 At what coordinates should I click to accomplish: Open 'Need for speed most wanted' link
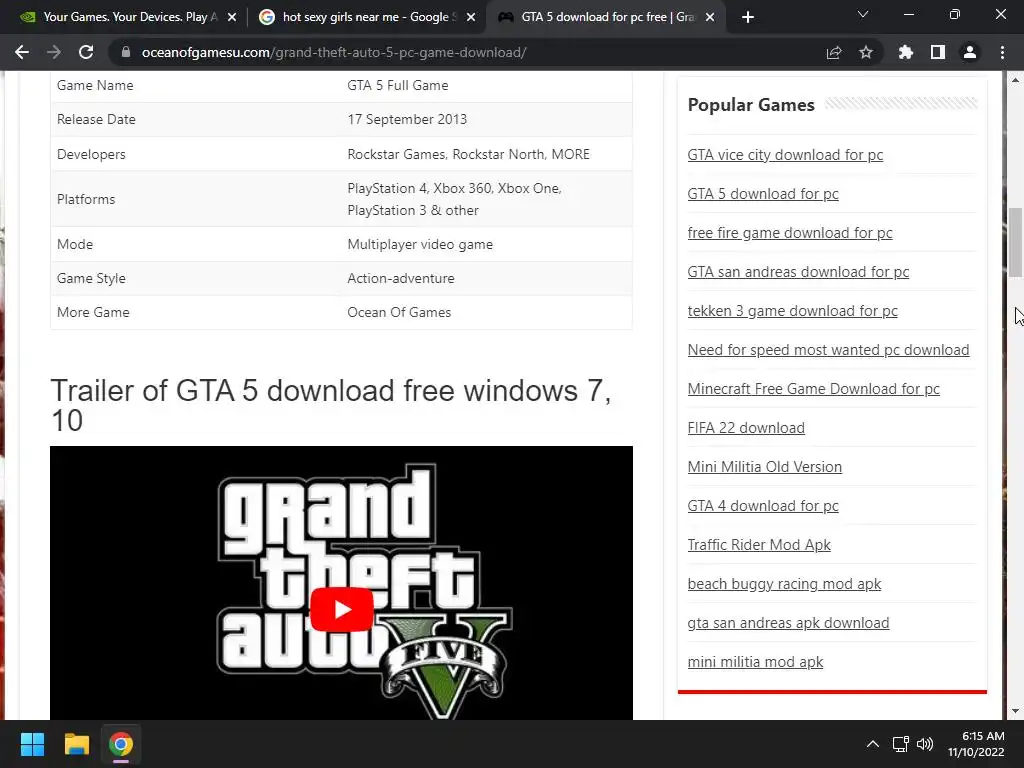point(828,350)
